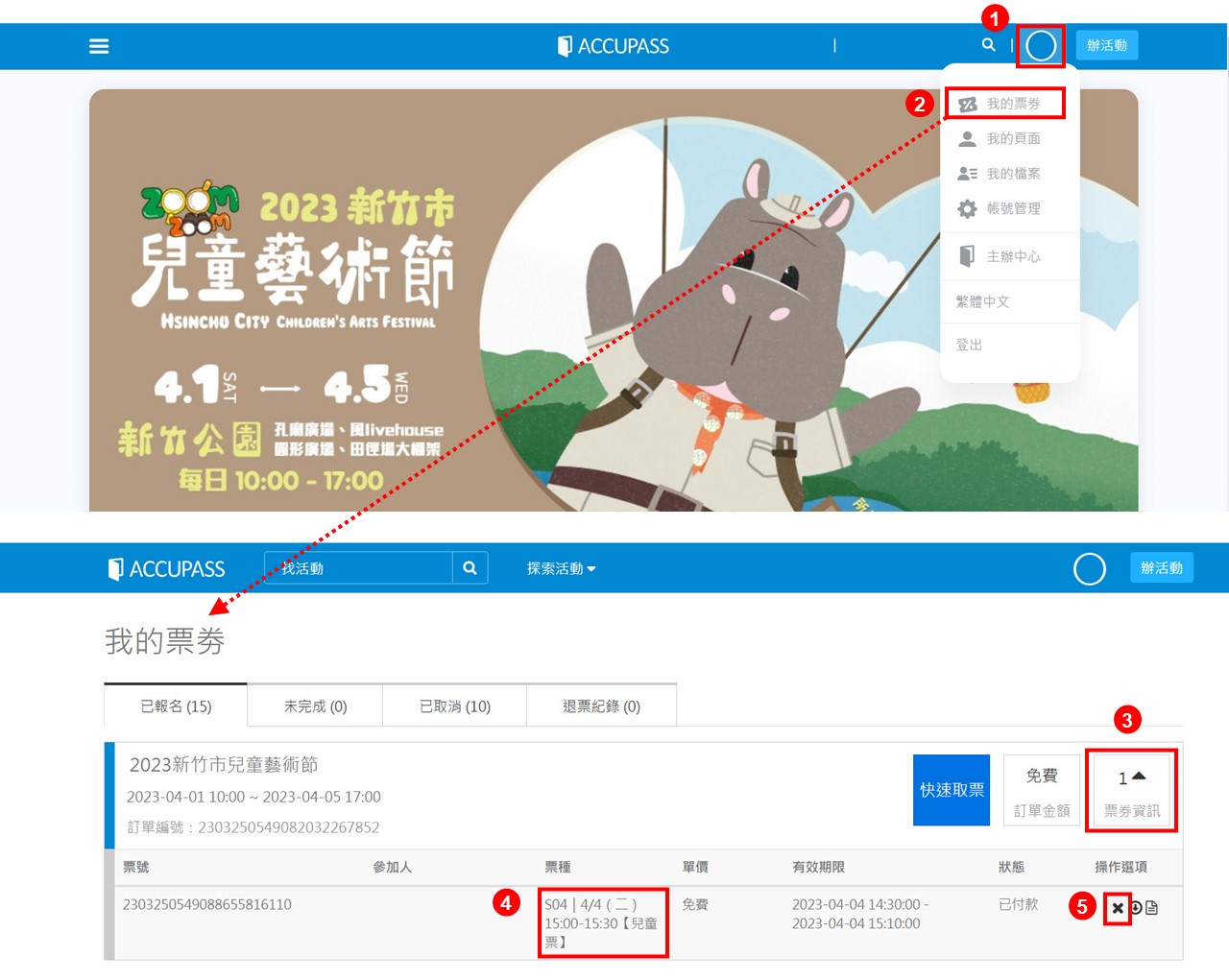Click into the 找活動 search field
Image resolution: width=1229 pixels, height=980 pixels.
click(358, 568)
